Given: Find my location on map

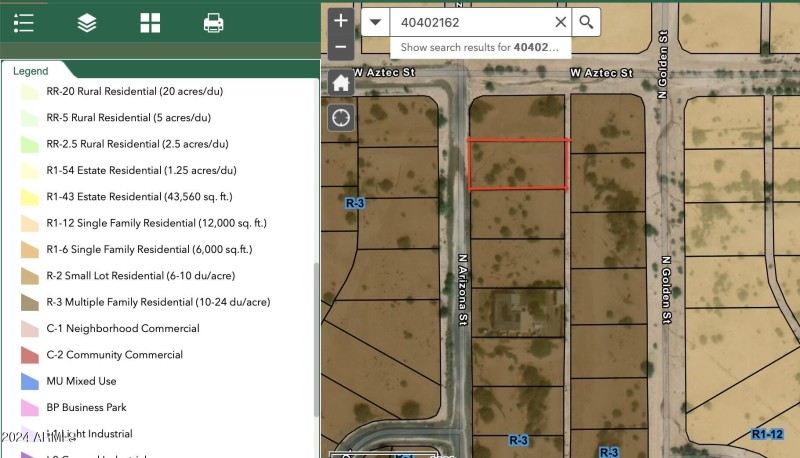Looking at the screenshot, I should (341, 118).
